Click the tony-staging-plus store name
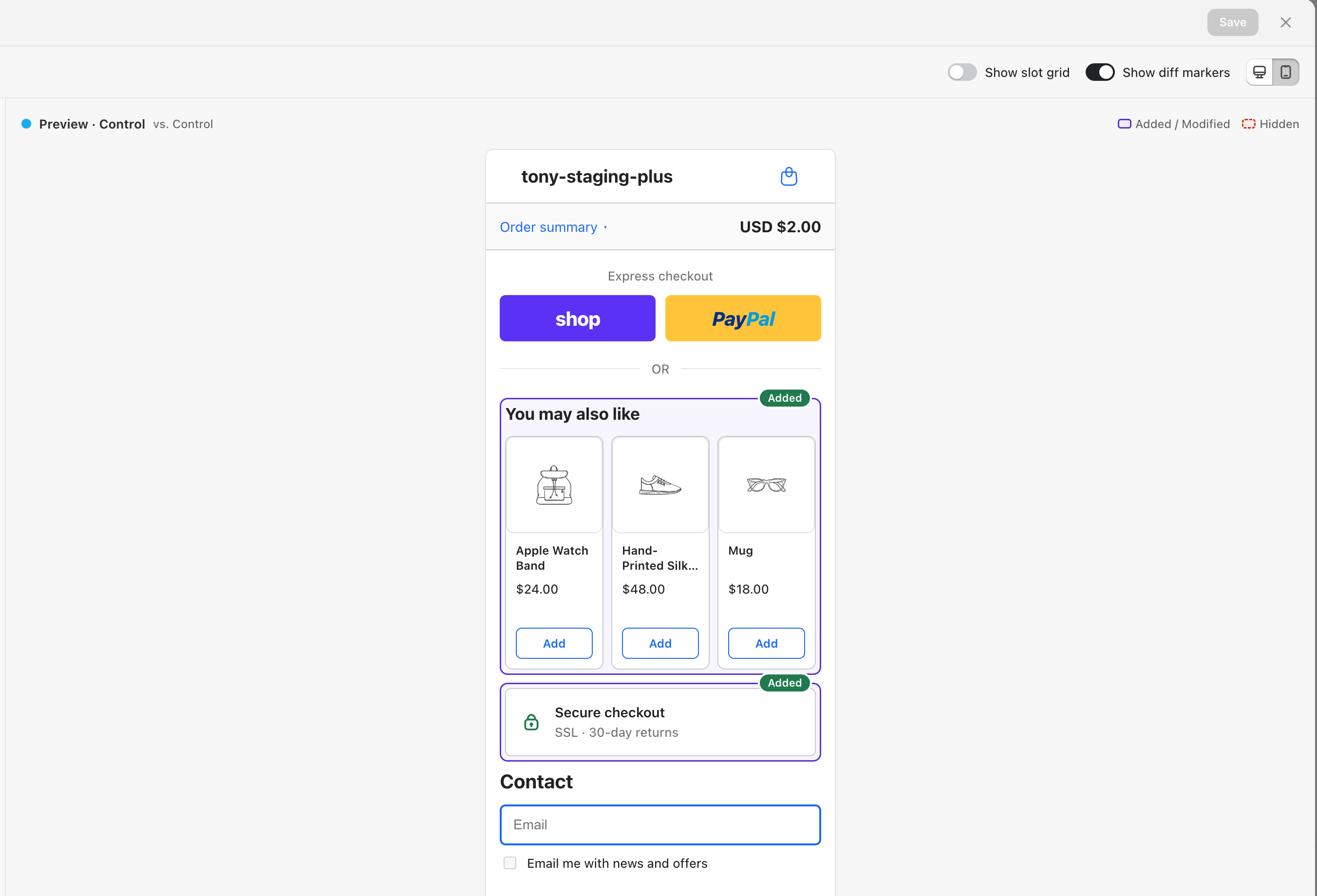The width and height of the screenshot is (1317, 896). (597, 177)
